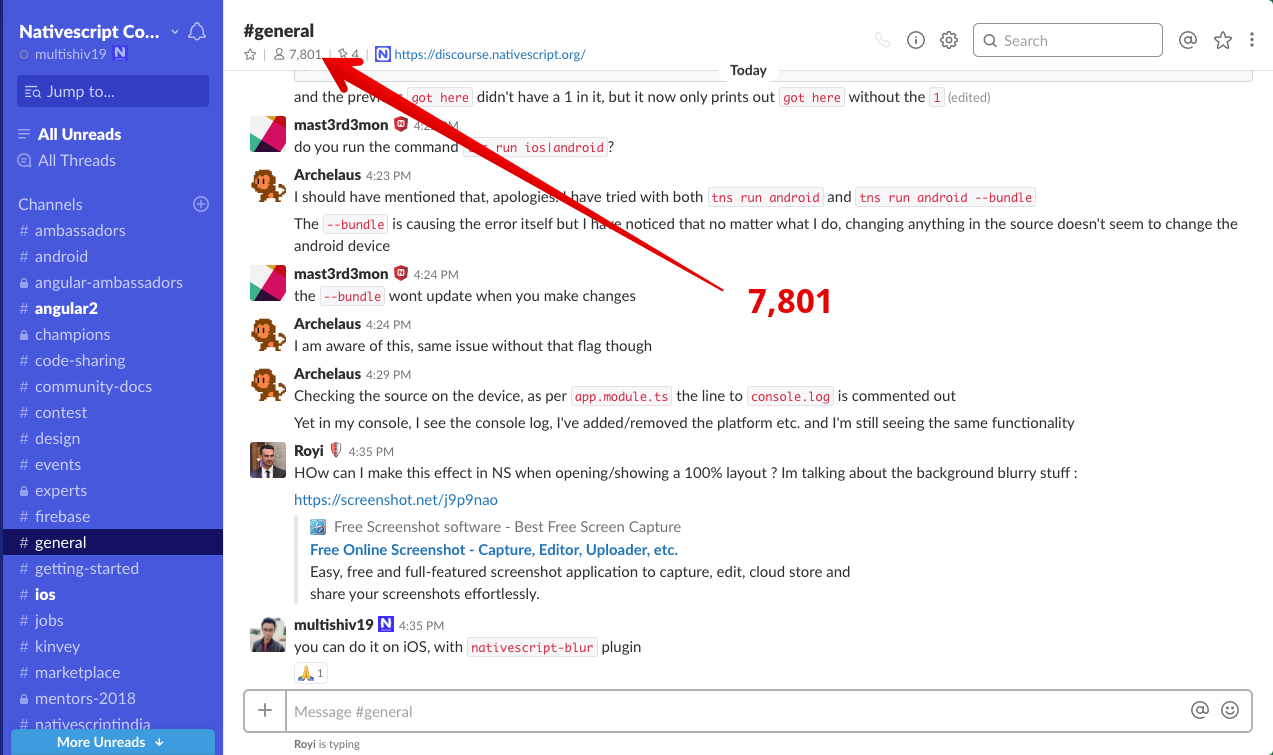Switch to the android channel

point(61,256)
